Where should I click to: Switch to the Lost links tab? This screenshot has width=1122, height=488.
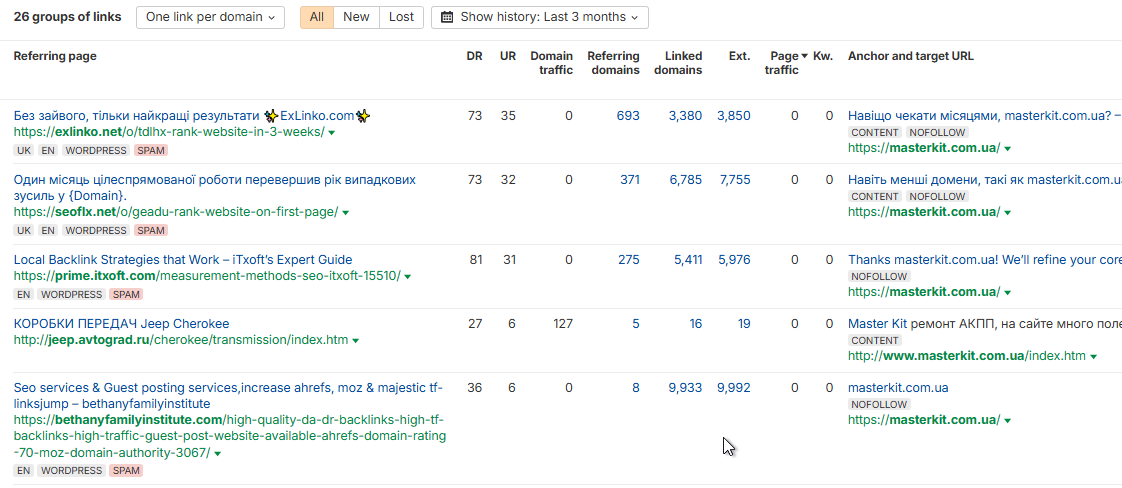[x=401, y=17]
